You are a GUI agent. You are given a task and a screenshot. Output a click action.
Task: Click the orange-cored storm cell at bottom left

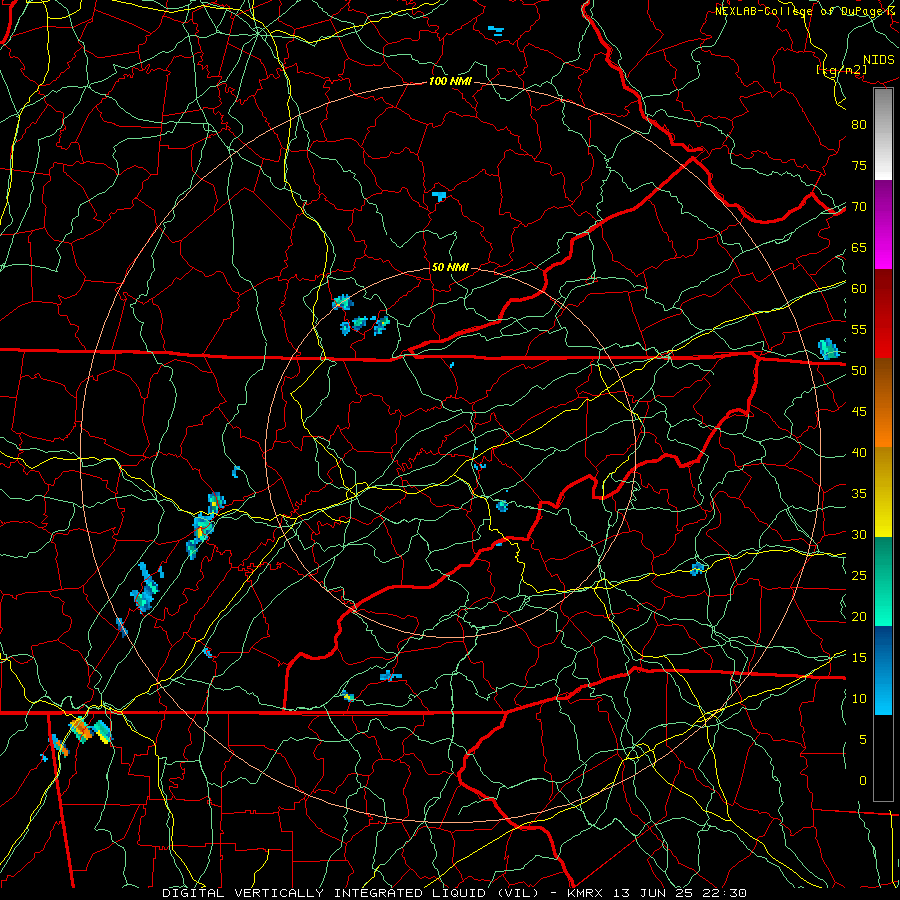(81, 730)
